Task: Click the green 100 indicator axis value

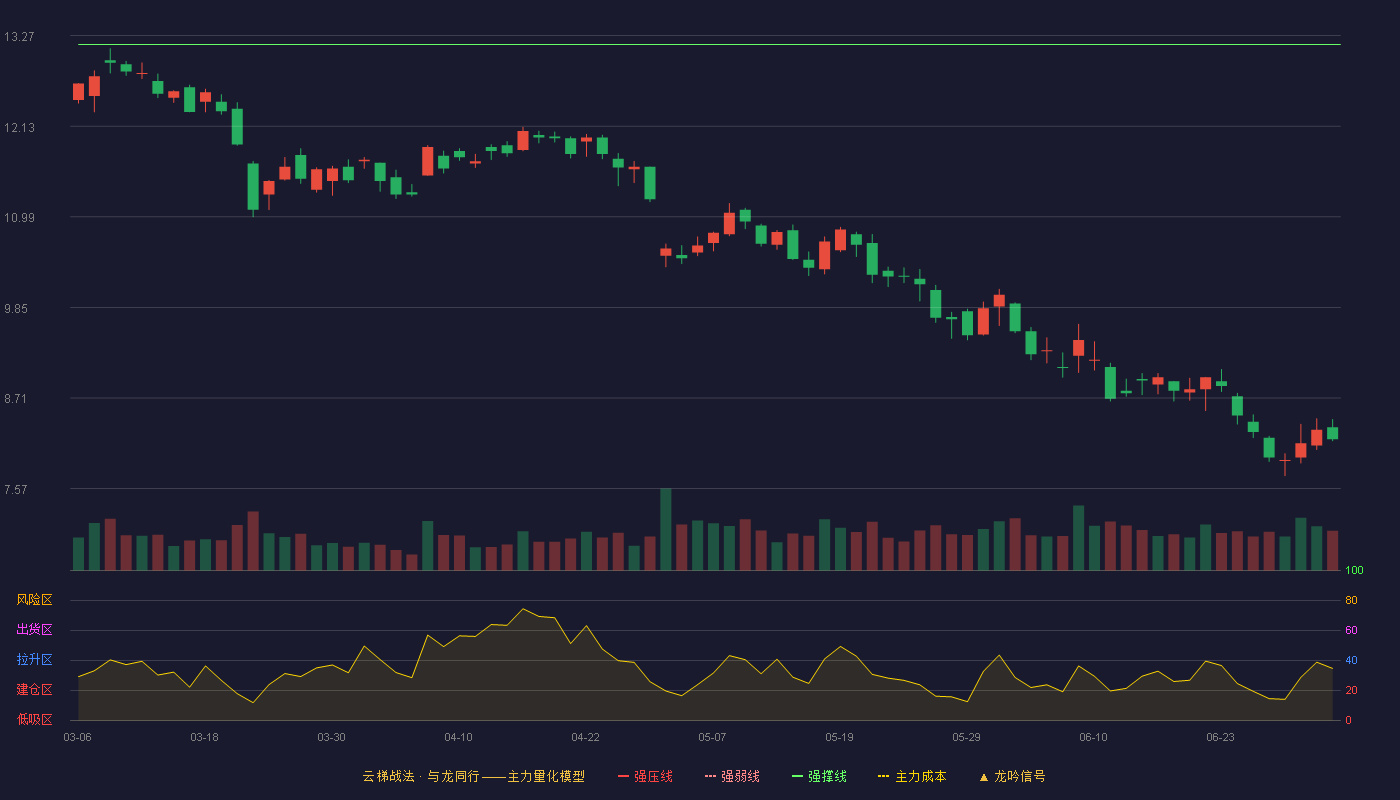Action: pyautogui.click(x=1354, y=571)
